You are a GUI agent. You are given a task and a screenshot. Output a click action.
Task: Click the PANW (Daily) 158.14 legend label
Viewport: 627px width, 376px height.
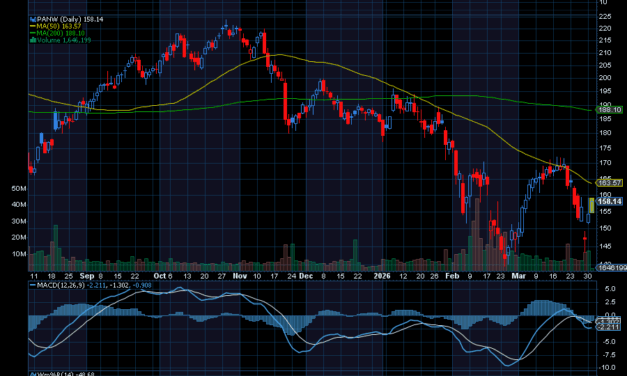(70, 19)
